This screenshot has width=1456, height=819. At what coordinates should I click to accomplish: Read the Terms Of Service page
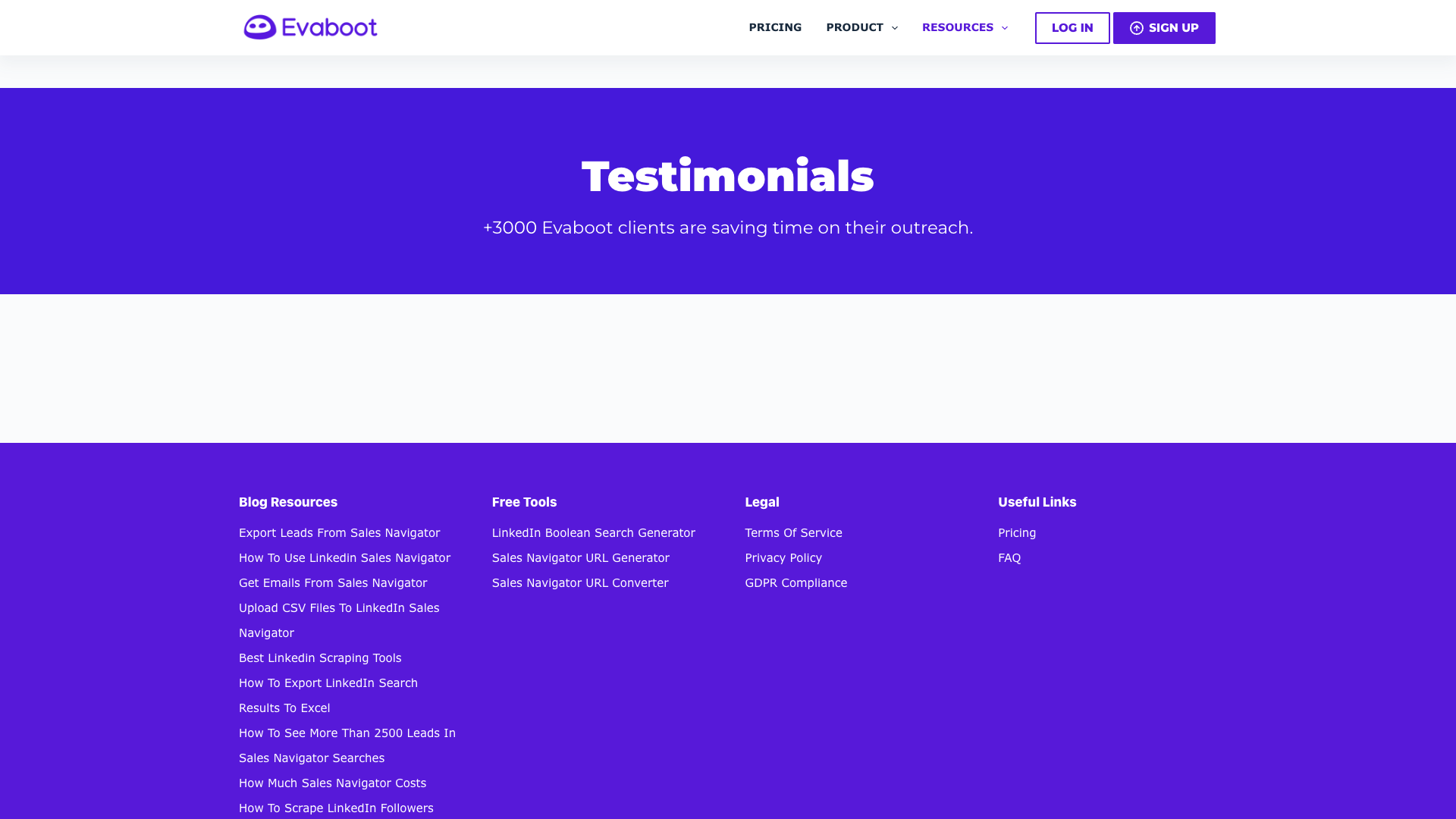pos(793,533)
